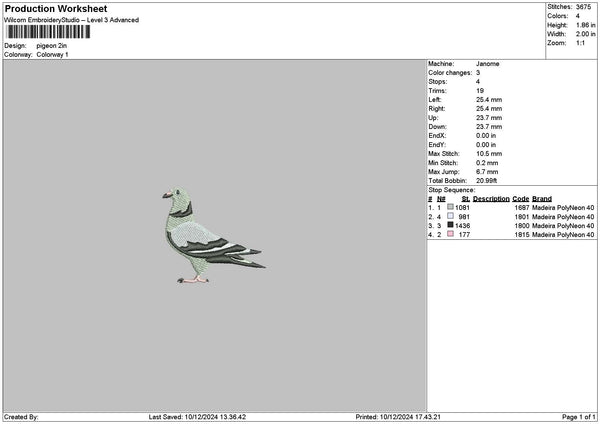600x424 pixels.
Task: Click stitch count 1081 in stop sequence
Action: 462,208
